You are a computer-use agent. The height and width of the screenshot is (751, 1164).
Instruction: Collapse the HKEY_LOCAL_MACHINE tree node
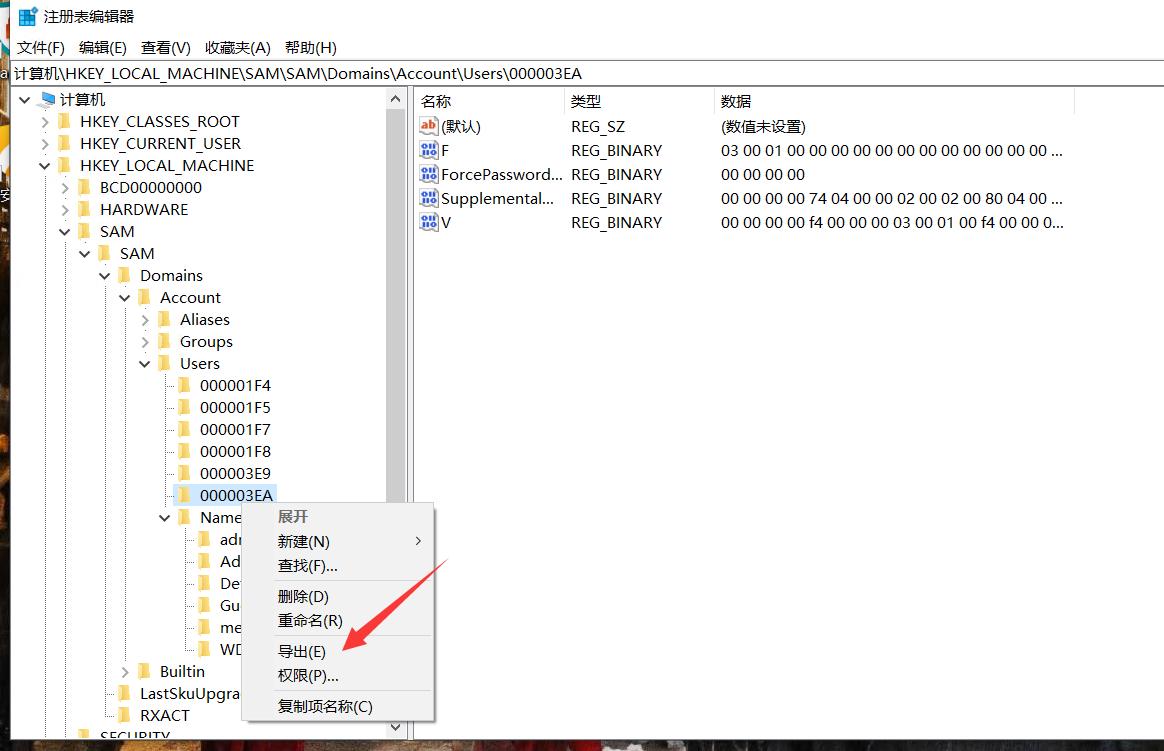point(44,166)
